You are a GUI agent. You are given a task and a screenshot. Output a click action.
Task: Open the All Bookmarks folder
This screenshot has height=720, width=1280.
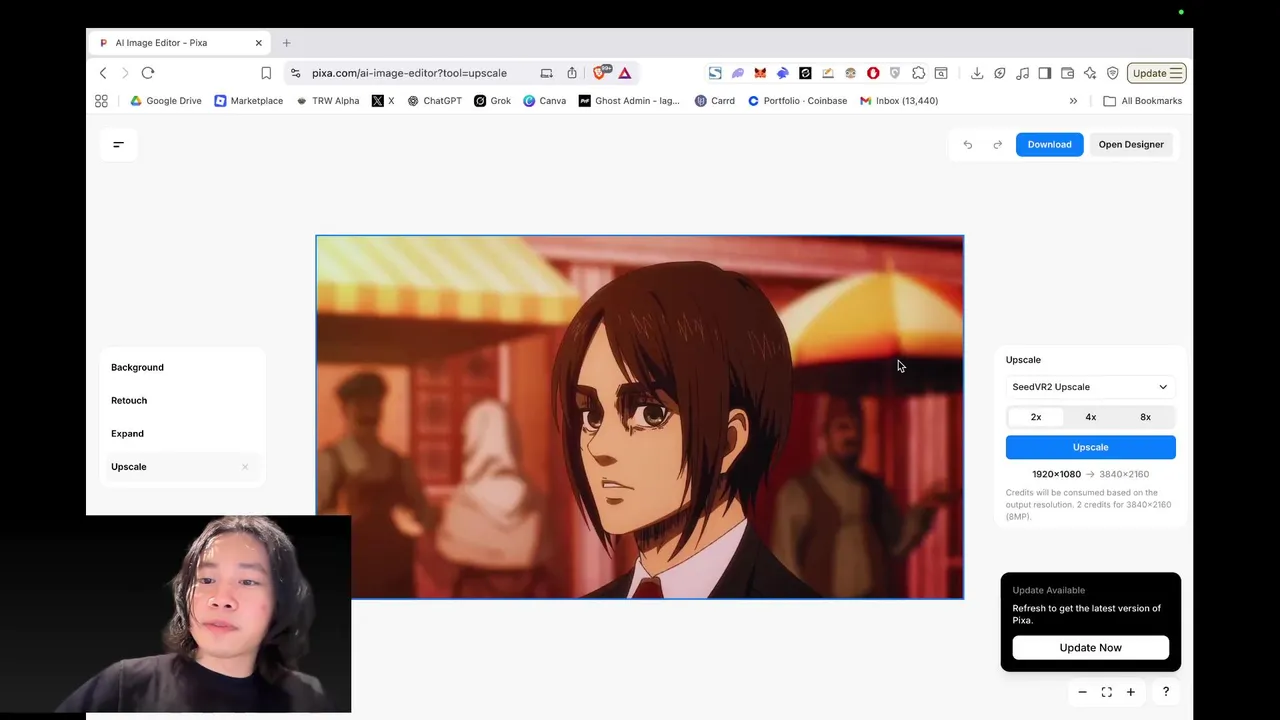coord(1142,101)
